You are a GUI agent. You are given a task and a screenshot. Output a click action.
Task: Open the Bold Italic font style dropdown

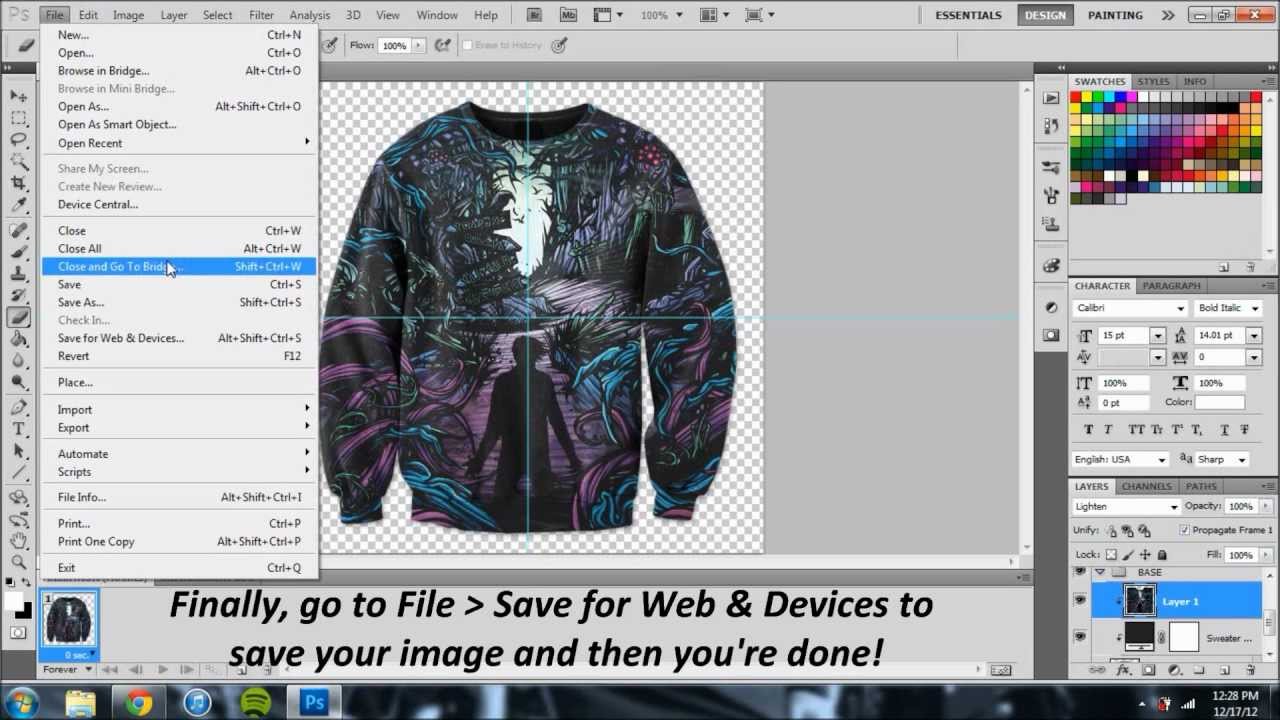(1253, 308)
